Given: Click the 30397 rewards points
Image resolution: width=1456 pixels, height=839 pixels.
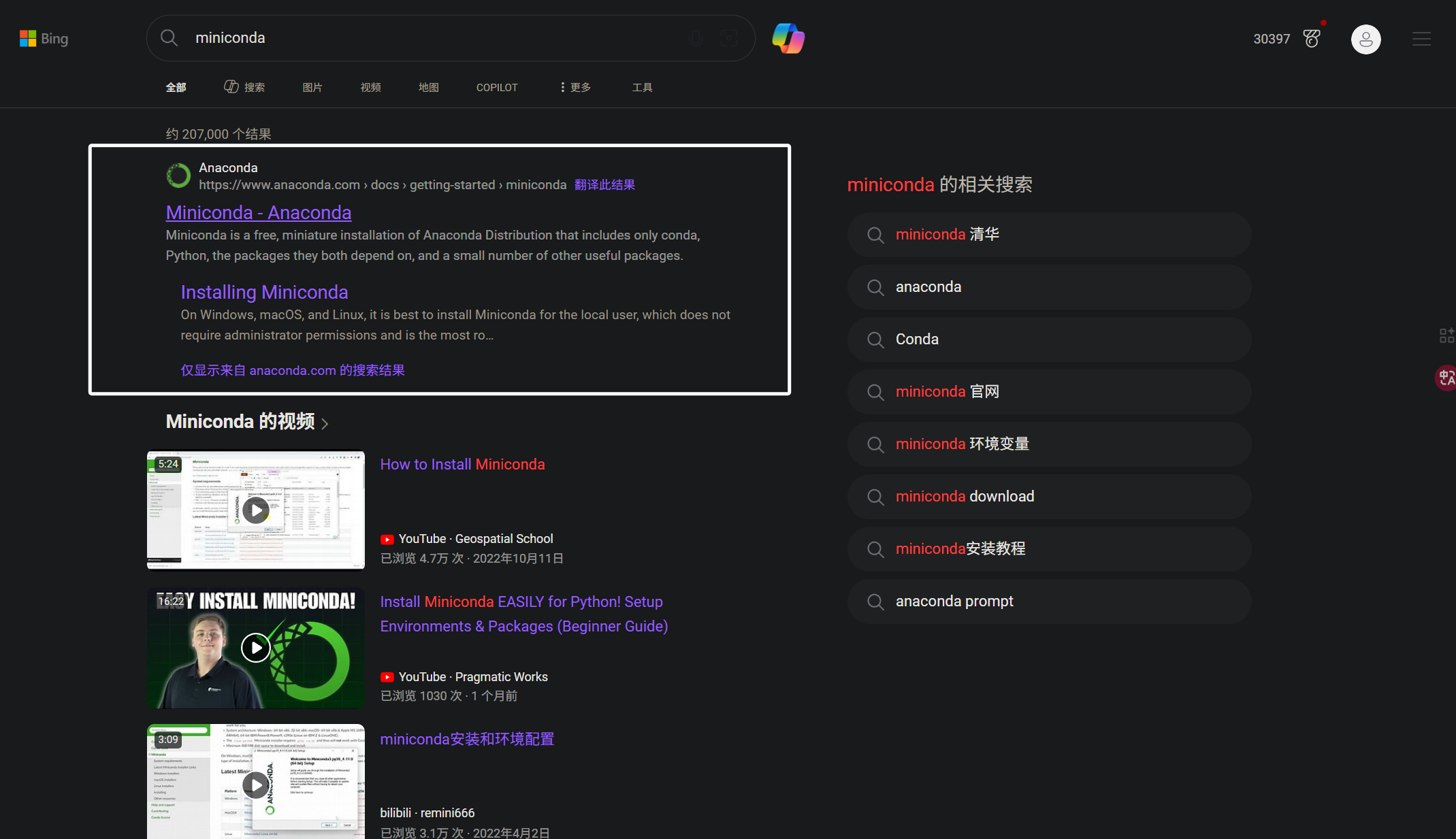Looking at the screenshot, I should tap(1272, 39).
